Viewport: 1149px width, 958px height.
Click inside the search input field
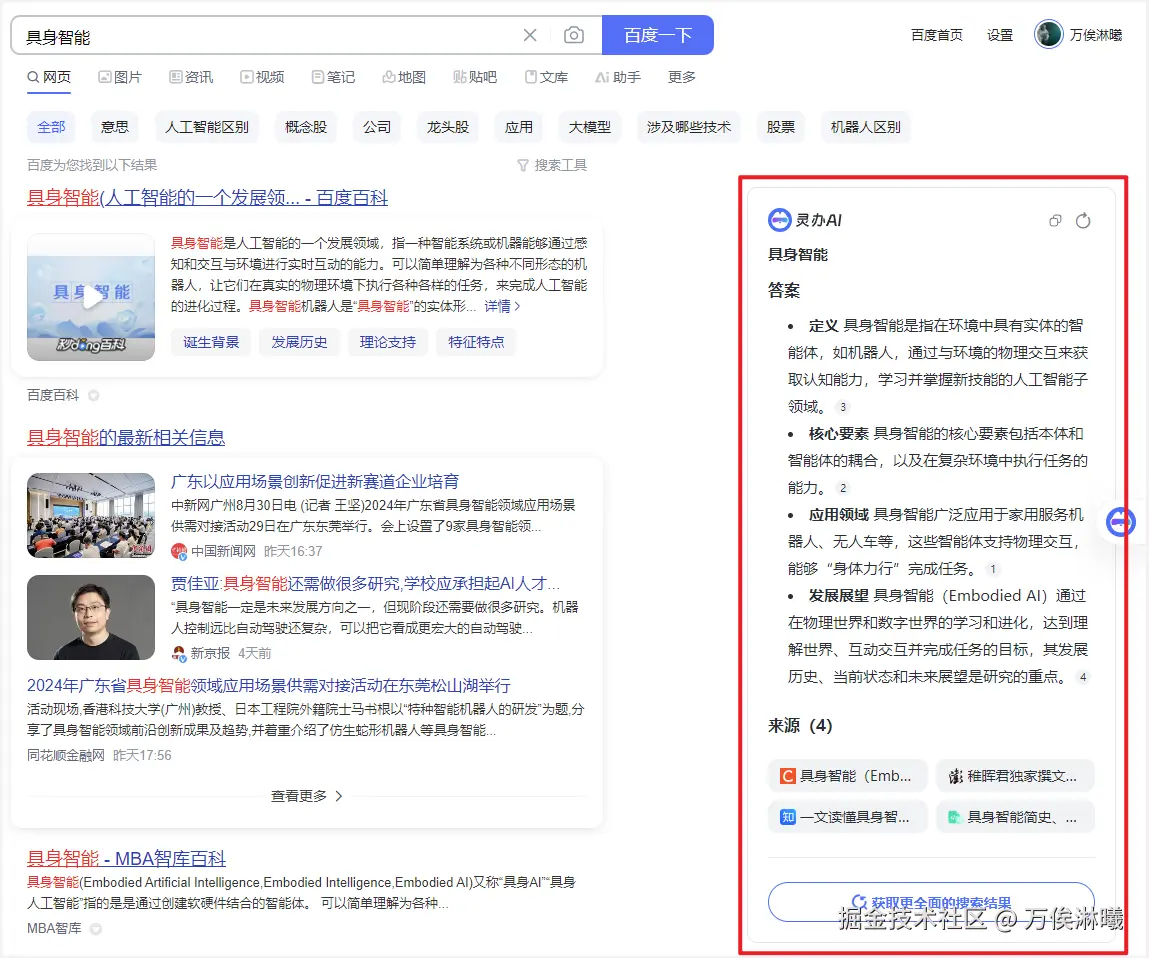pyautogui.click(x=250, y=34)
